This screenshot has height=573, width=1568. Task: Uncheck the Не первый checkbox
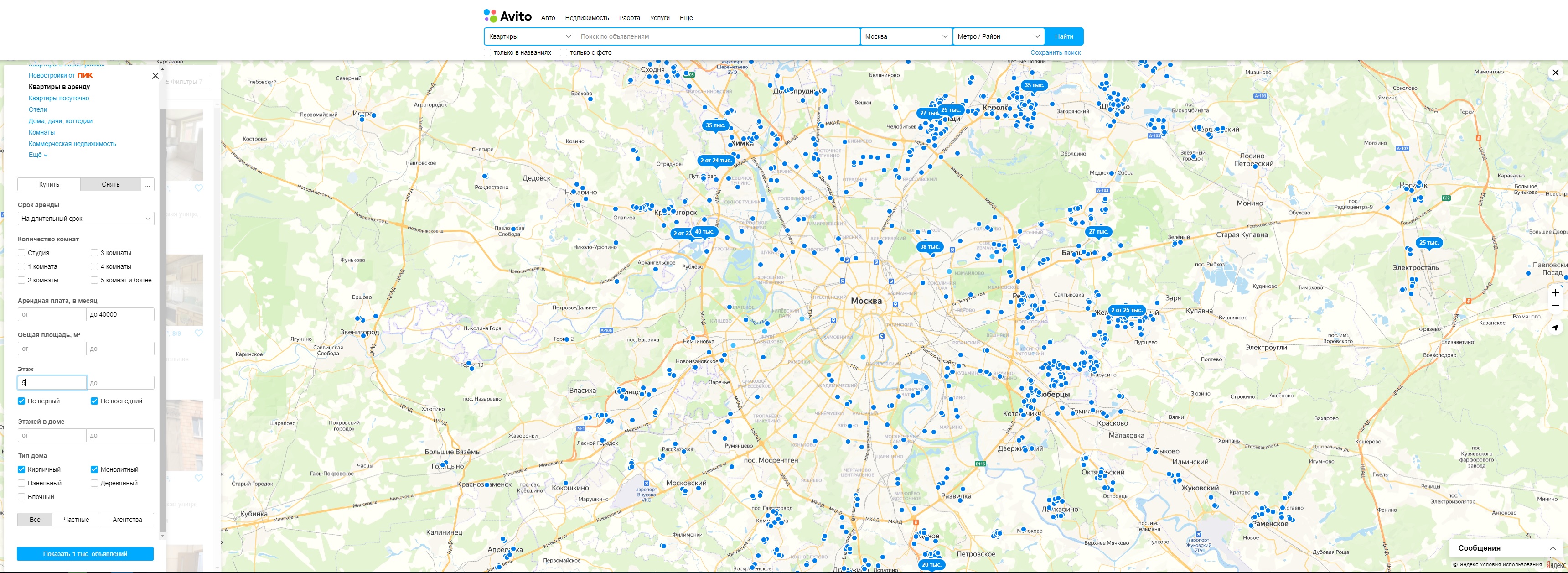tap(22, 401)
